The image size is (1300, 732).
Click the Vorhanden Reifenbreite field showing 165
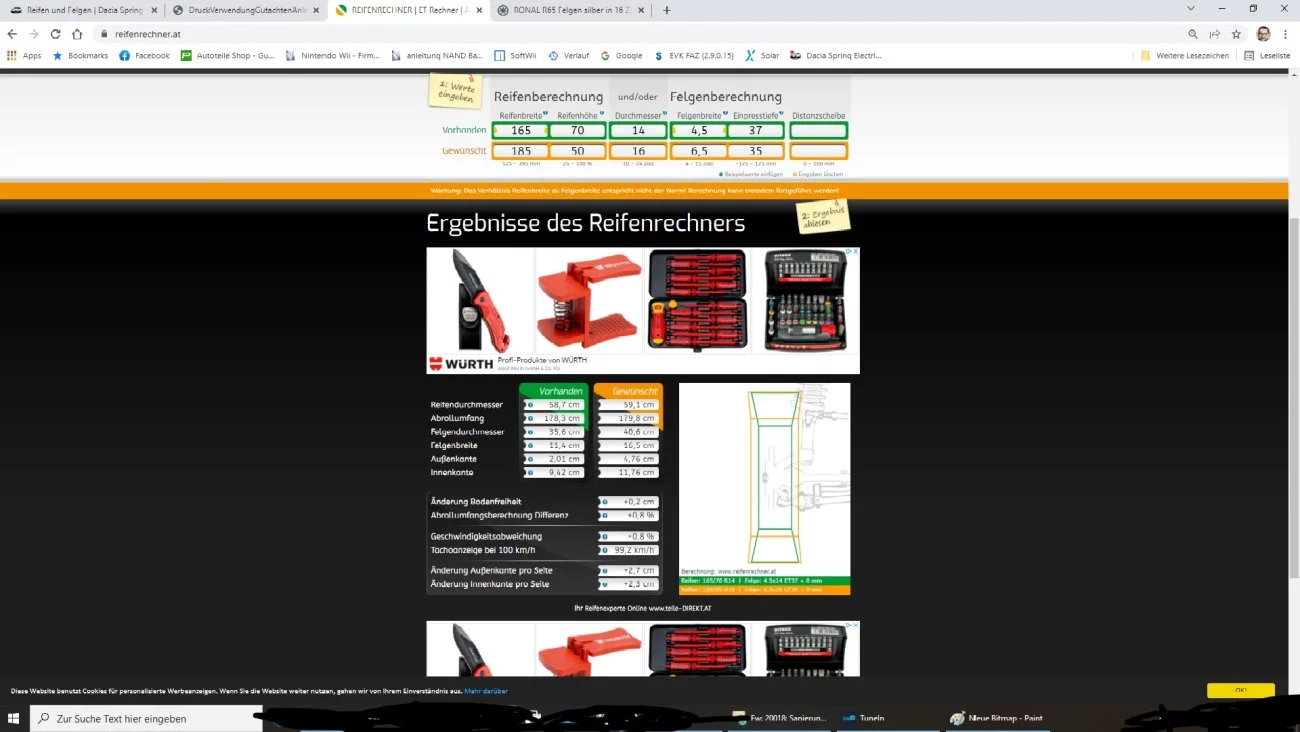pyautogui.click(x=521, y=130)
